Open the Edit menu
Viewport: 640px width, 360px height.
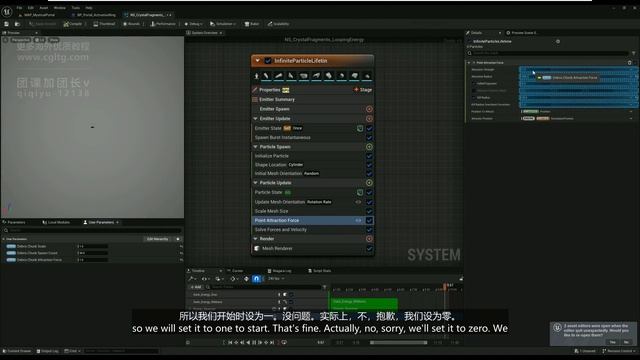[31, 8]
